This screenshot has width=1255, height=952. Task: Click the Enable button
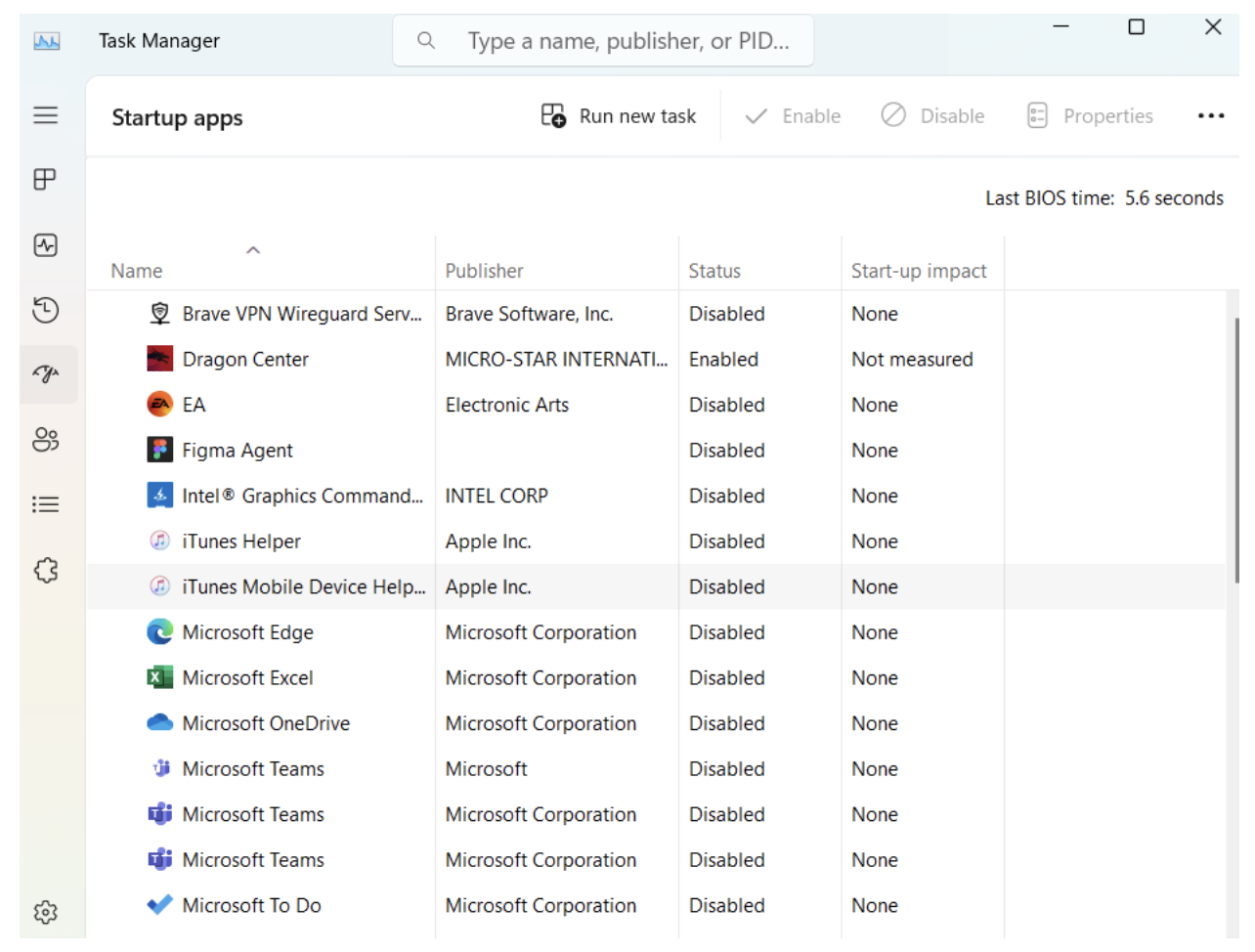(x=793, y=115)
